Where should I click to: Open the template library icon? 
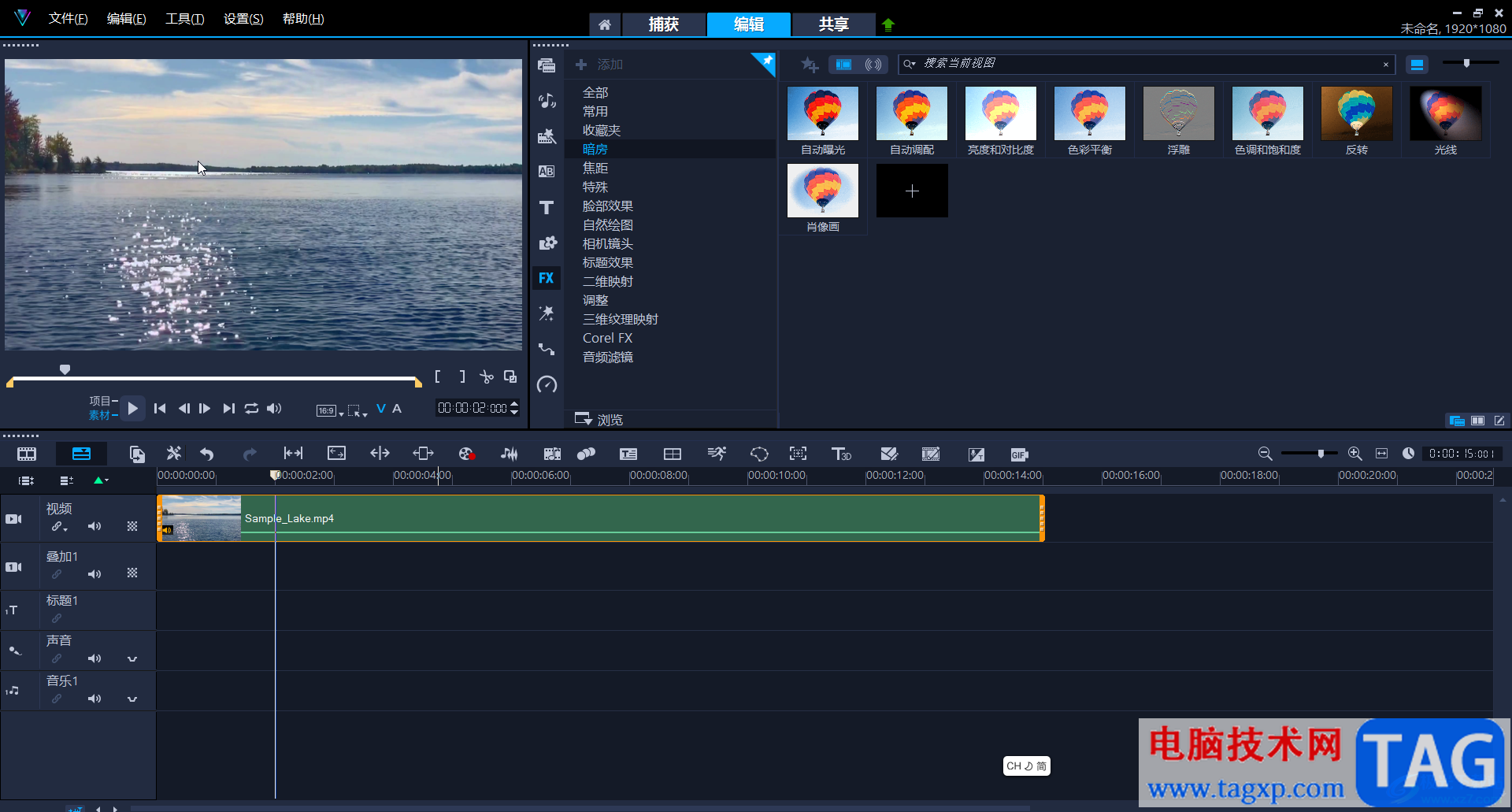(x=547, y=136)
